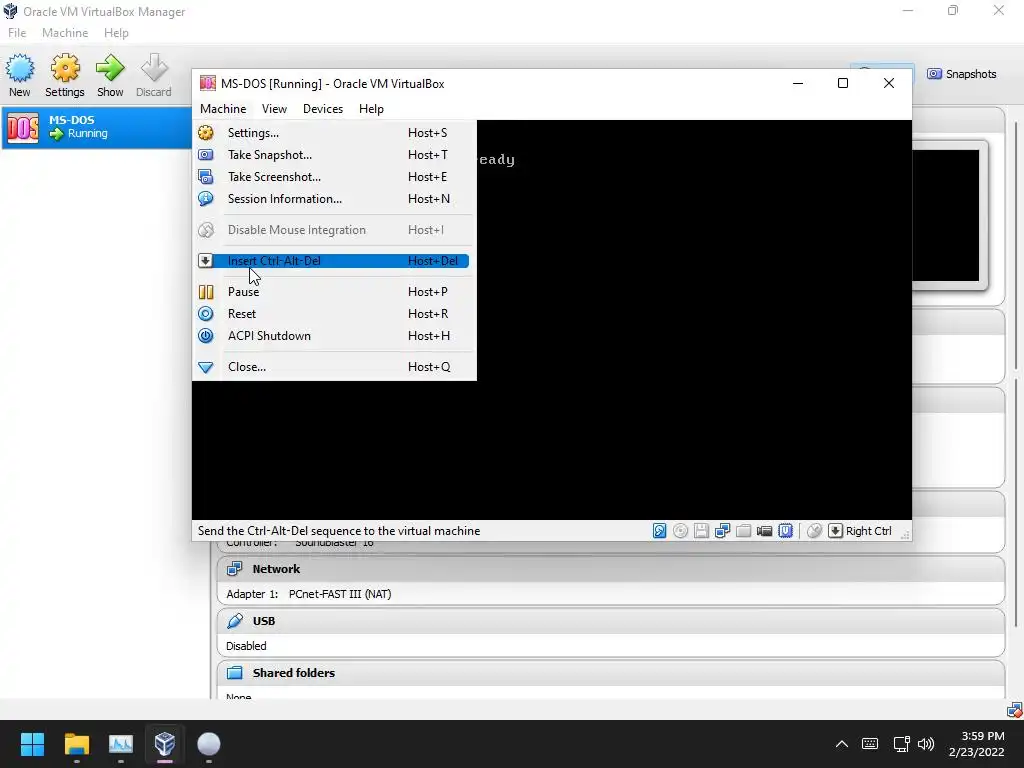
Task: Click the Session Information info icon
Action: (206, 199)
